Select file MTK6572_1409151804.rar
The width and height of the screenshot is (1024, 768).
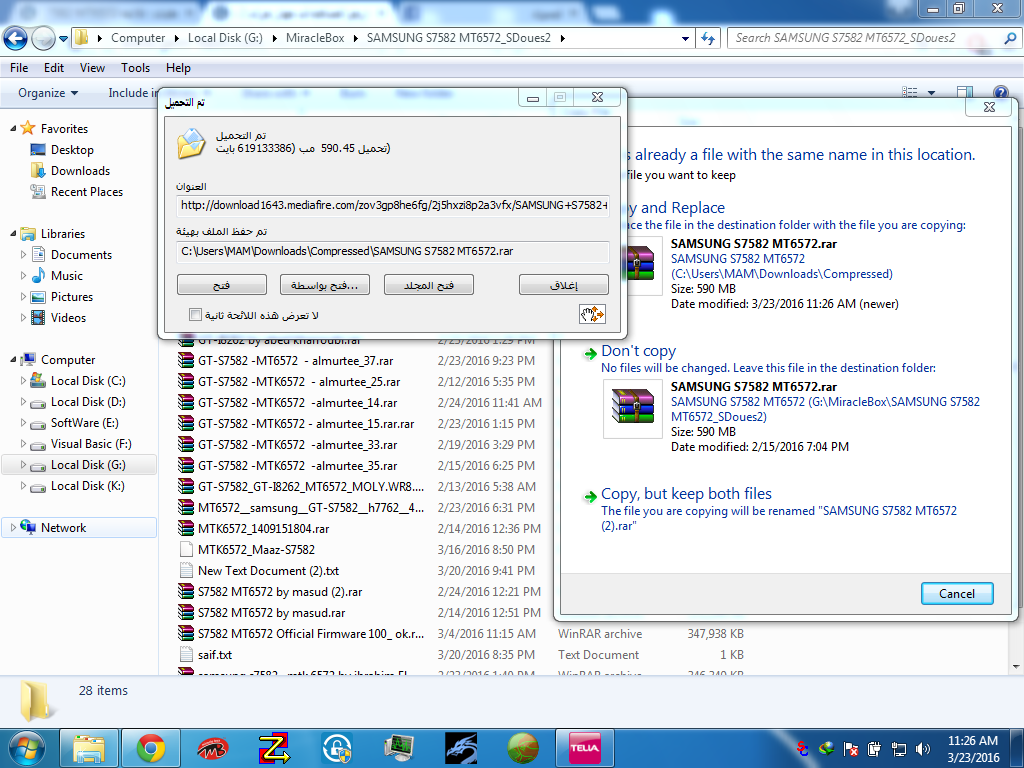point(263,528)
